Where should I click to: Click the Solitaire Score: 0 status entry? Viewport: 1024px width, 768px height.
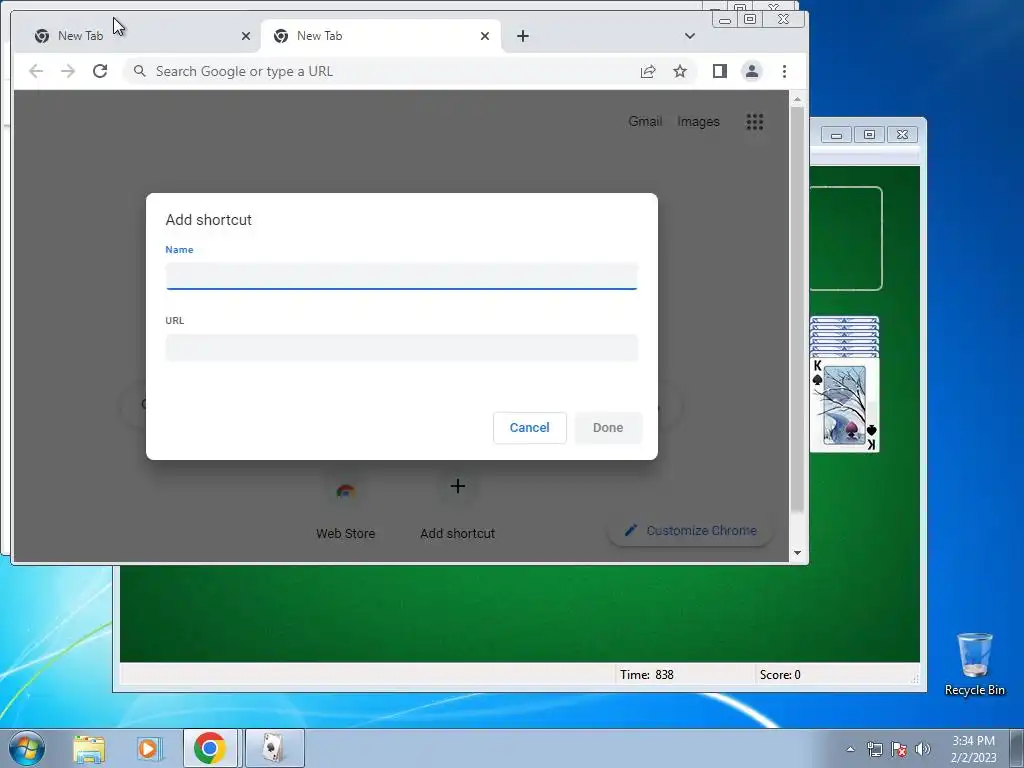[780, 675]
